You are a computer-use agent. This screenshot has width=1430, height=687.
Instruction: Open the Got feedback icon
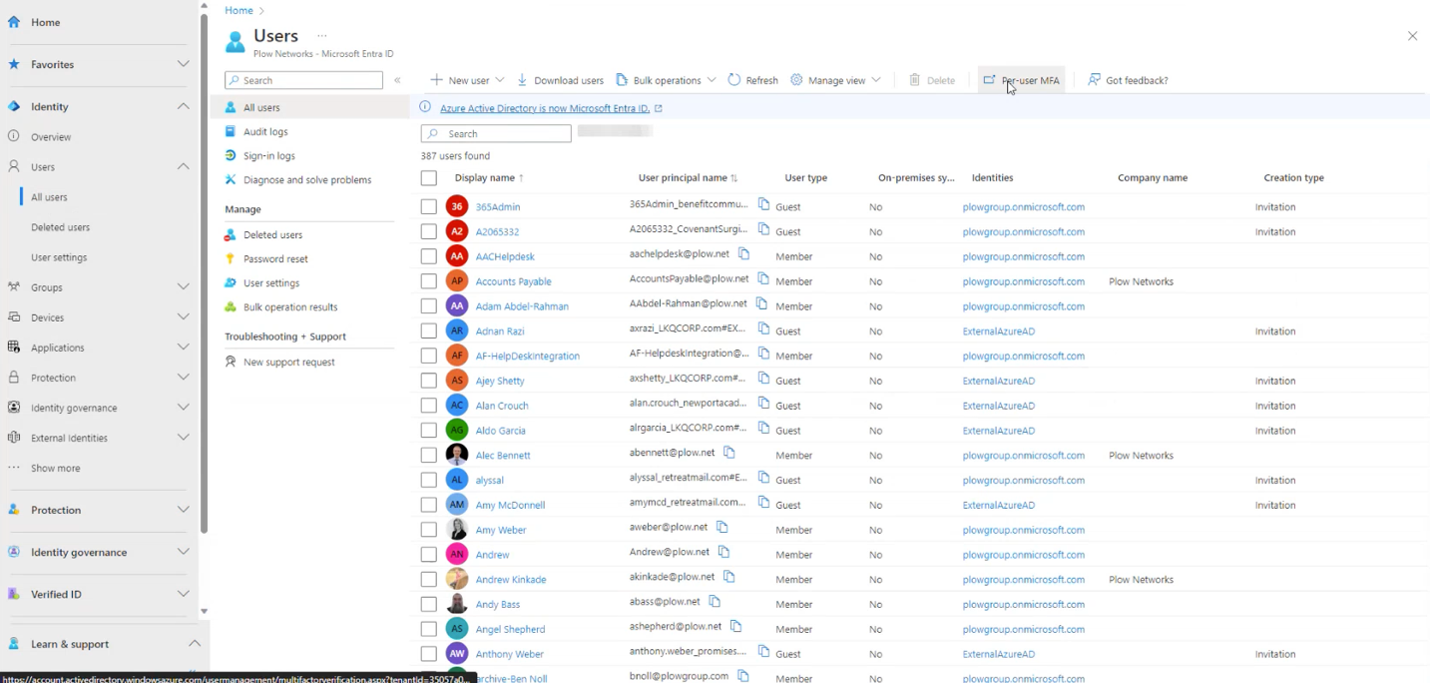coord(1094,80)
